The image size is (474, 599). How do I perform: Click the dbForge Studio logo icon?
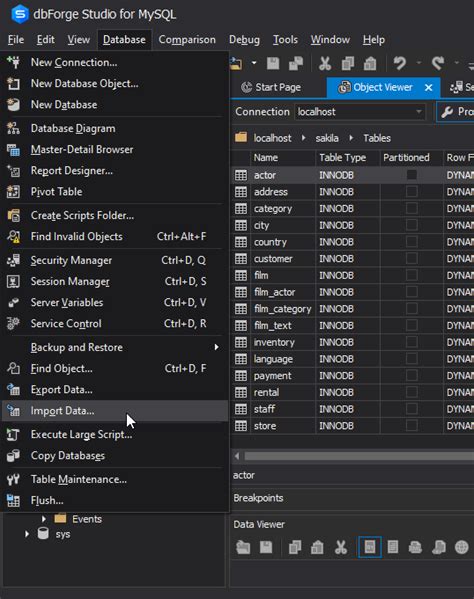pyautogui.click(x=19, y=14)
